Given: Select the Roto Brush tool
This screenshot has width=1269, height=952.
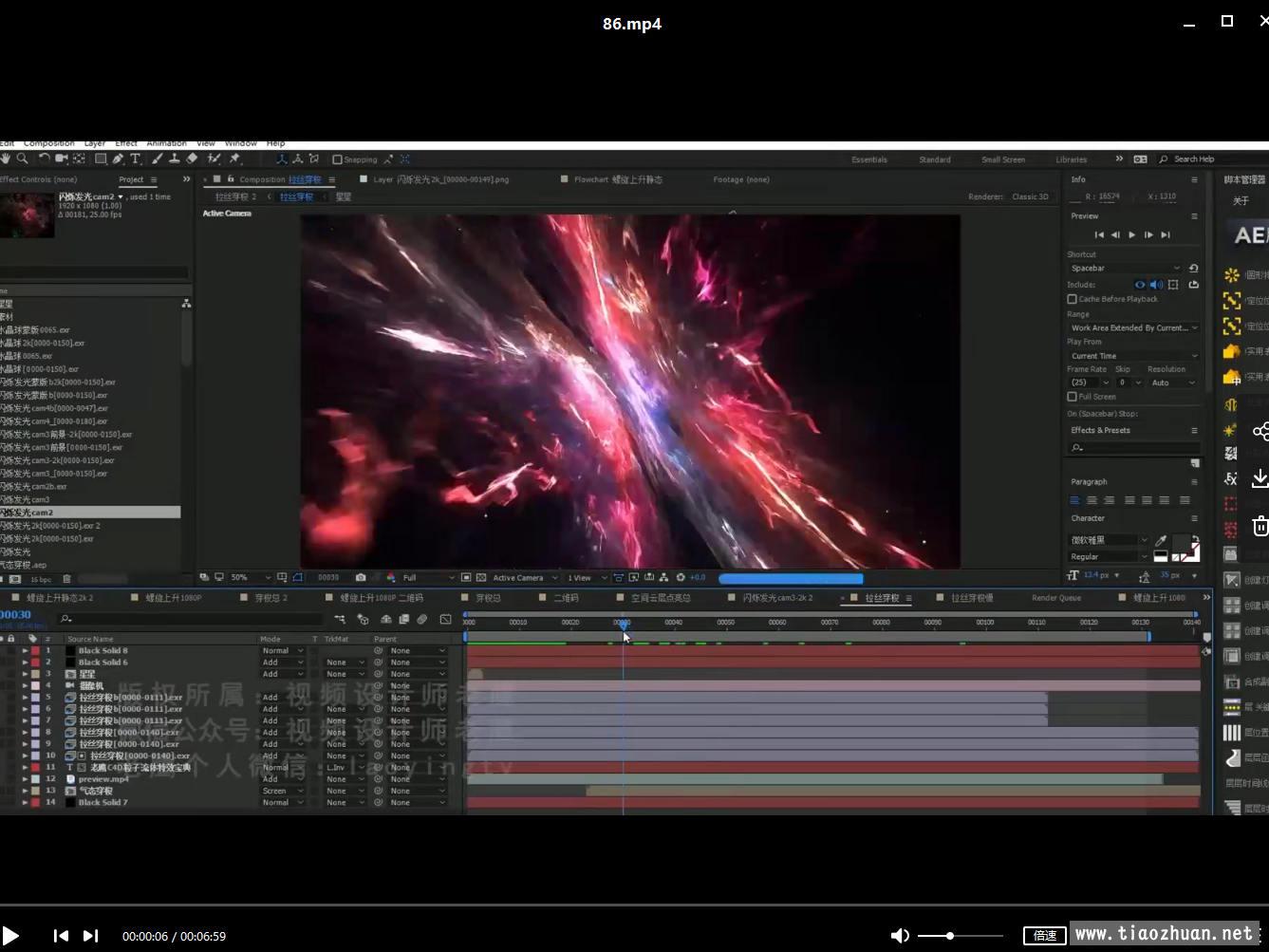Looking at the screenshot, I should point(215,159).
